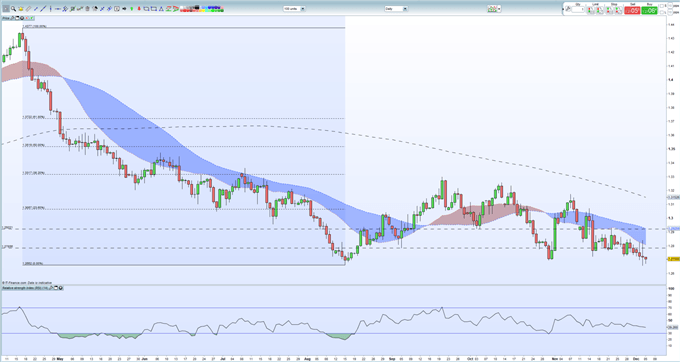Edit Price panel settings wrench icon
The height and width of the screenshot is (362, 680).
(x=12, y=18)
